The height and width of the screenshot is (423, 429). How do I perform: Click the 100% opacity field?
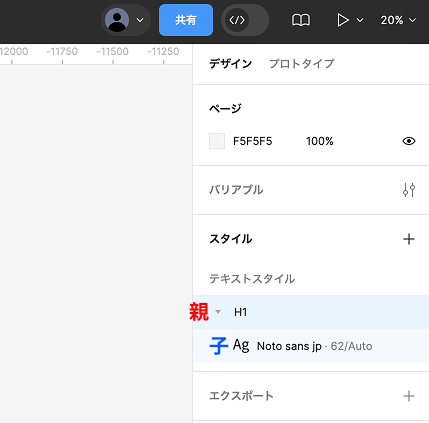pyautogui.click(x=320, y=141)
